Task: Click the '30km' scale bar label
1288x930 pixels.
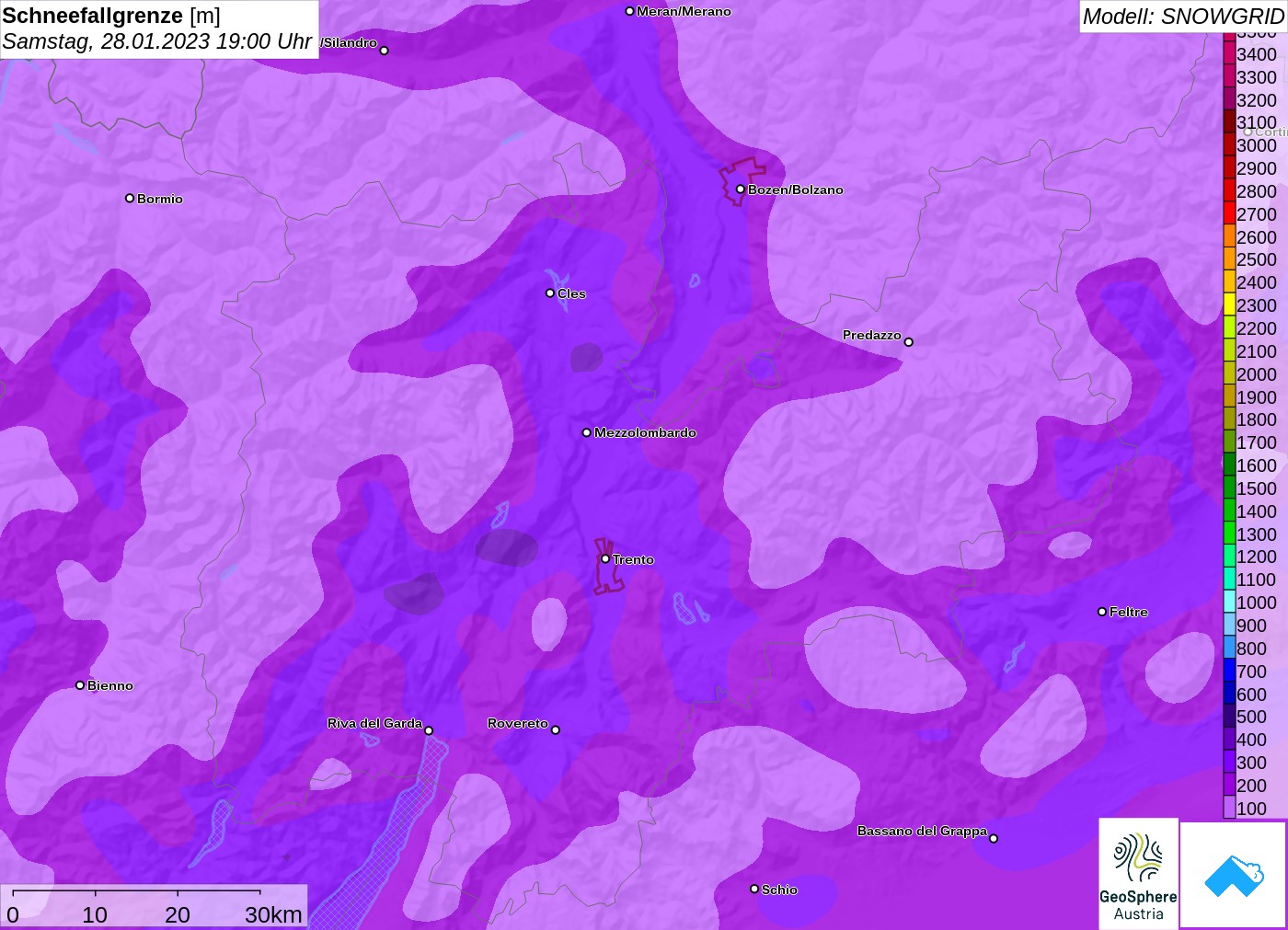Action: click(x=273, y=914)
